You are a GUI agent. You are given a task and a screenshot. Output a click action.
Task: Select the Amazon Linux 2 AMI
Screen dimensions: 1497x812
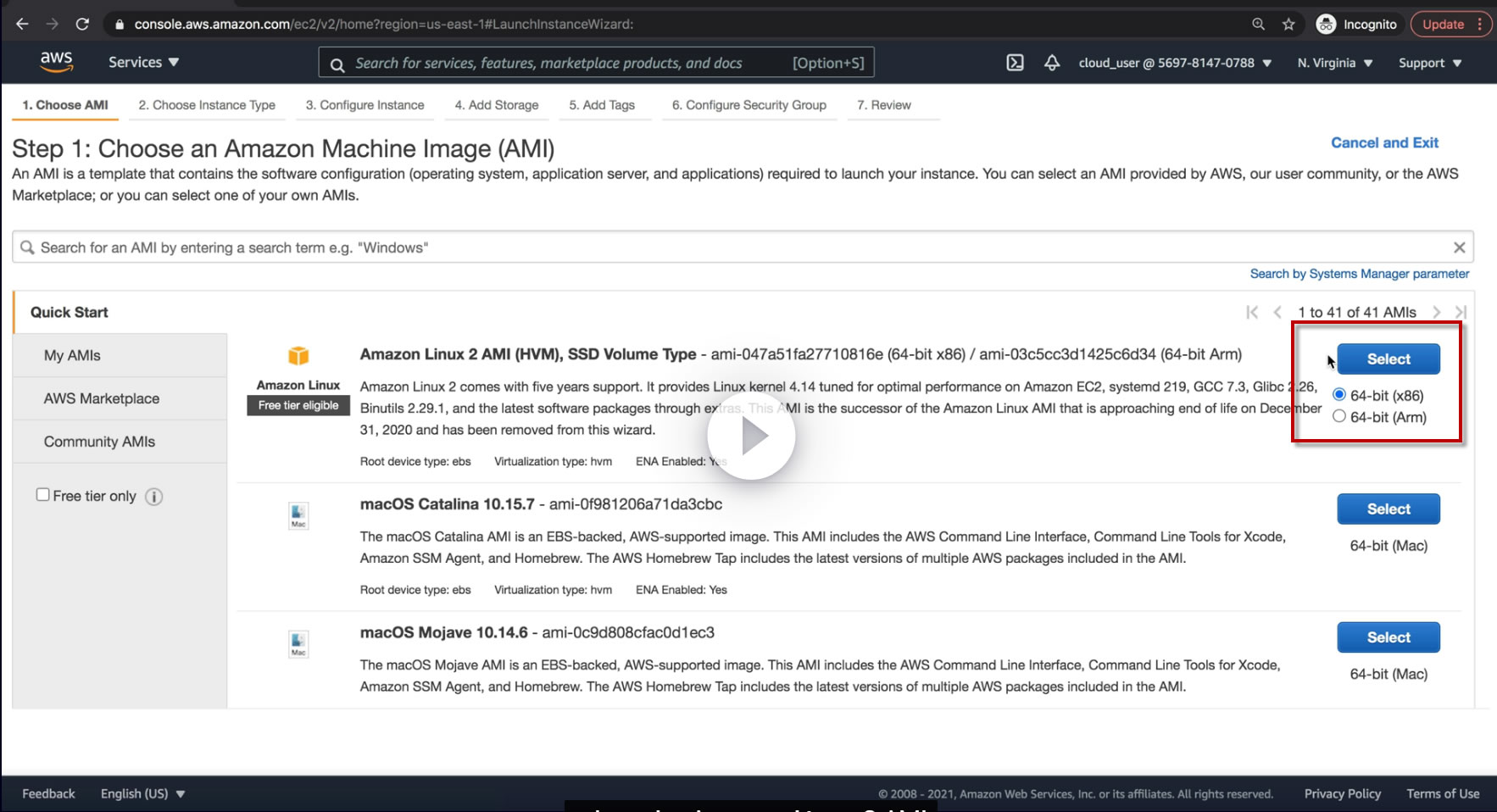[x=1388, y=359]
